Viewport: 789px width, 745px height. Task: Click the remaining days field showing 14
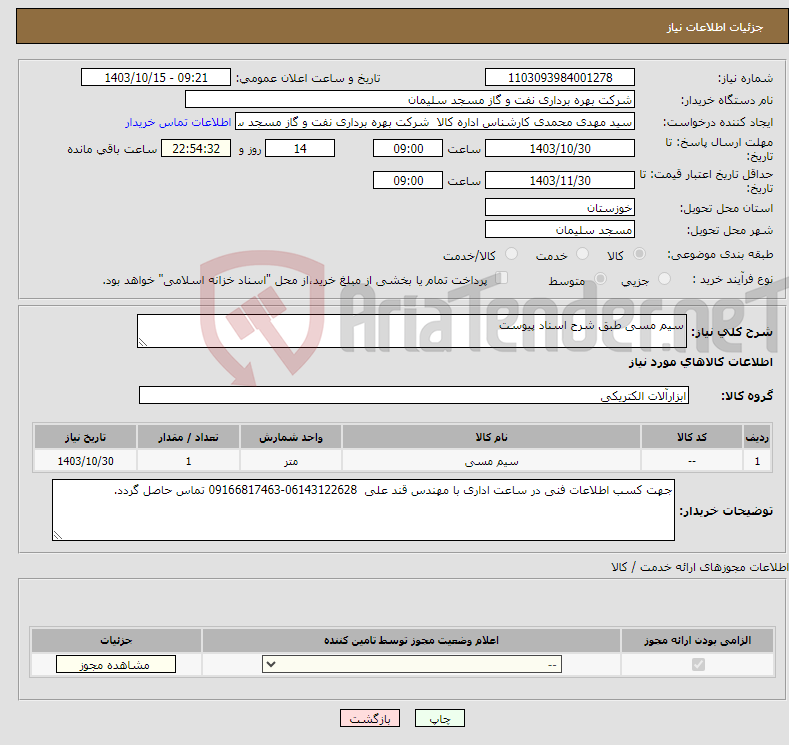coord(300,148)
